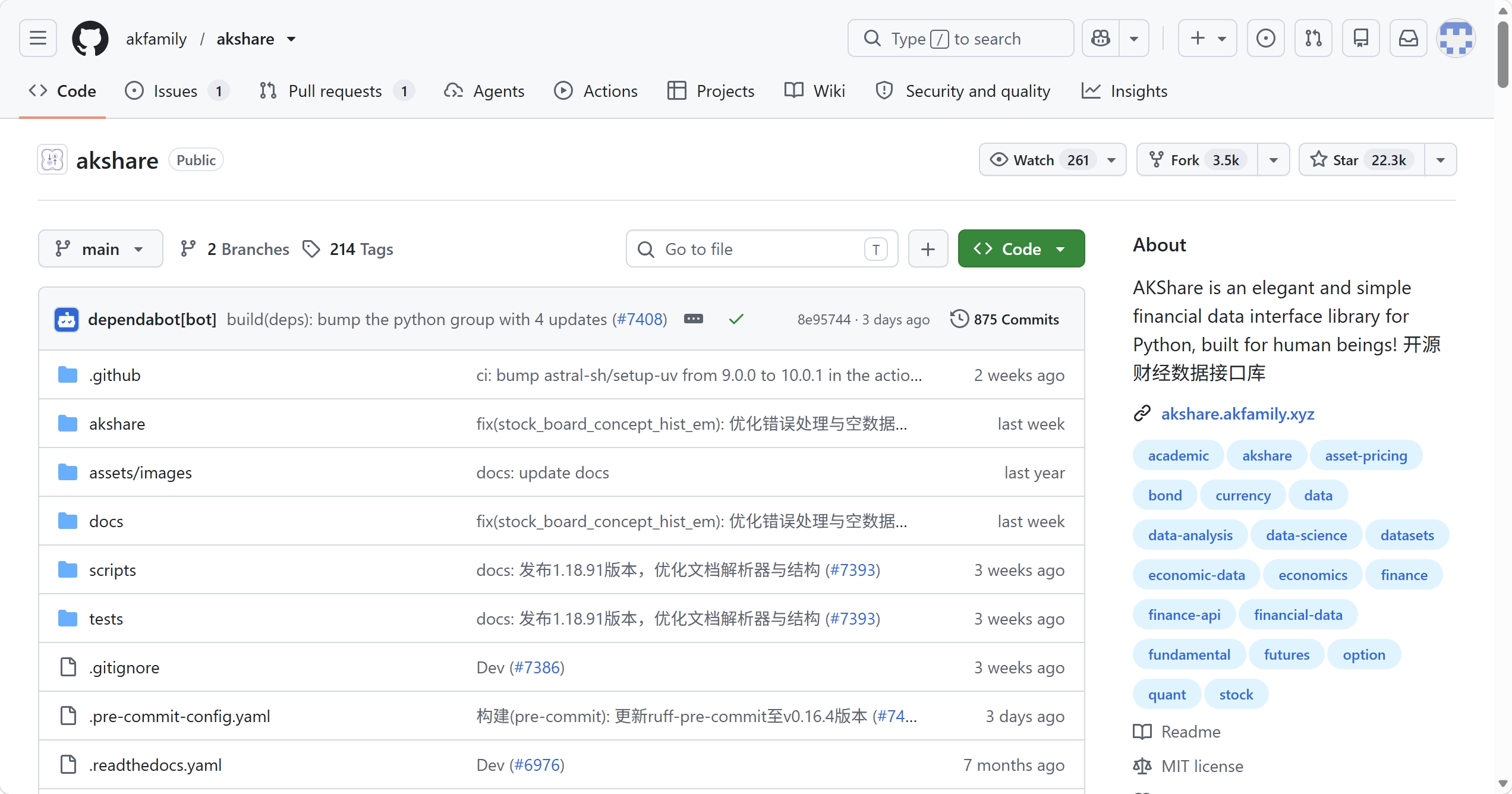Open the hamburger navigation menu
The image size is (1512, 794).
pyautogui.click(x=38, y=39)
